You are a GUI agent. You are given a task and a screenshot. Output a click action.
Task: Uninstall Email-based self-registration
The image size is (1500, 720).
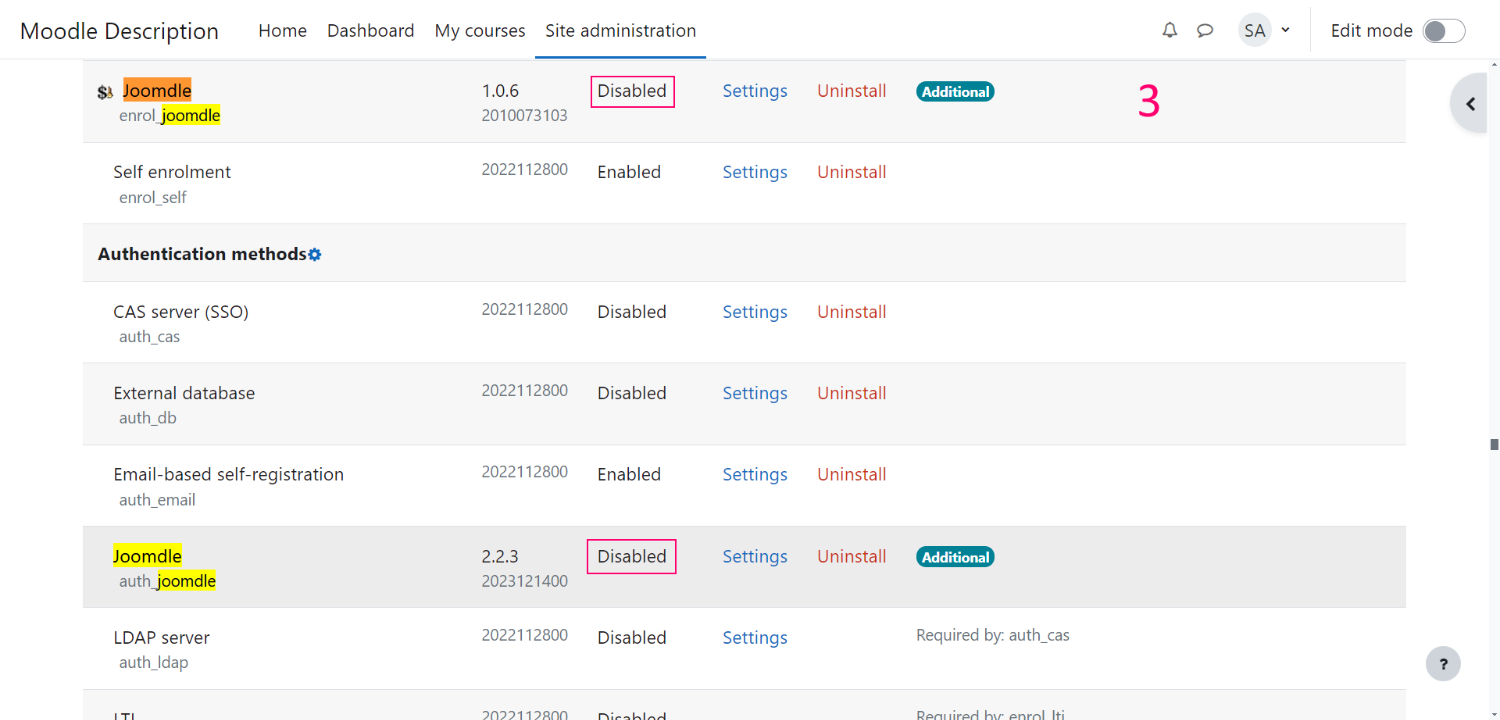coord(852,474)
